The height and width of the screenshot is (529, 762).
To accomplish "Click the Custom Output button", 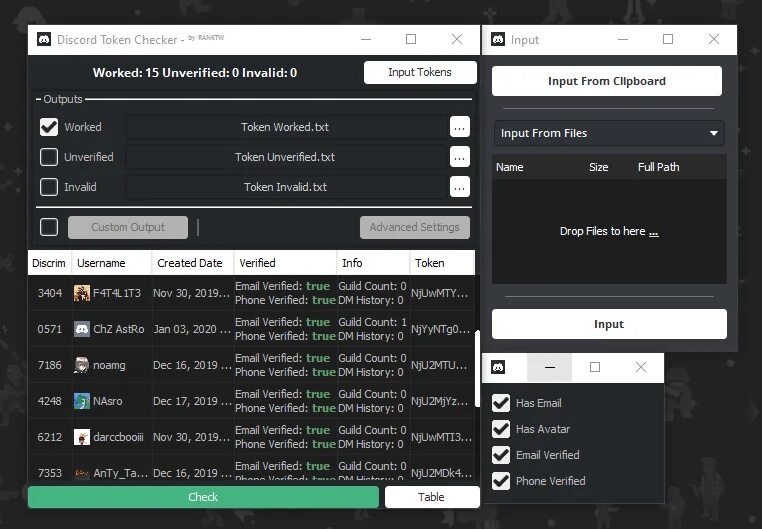I will coord(128,227).
